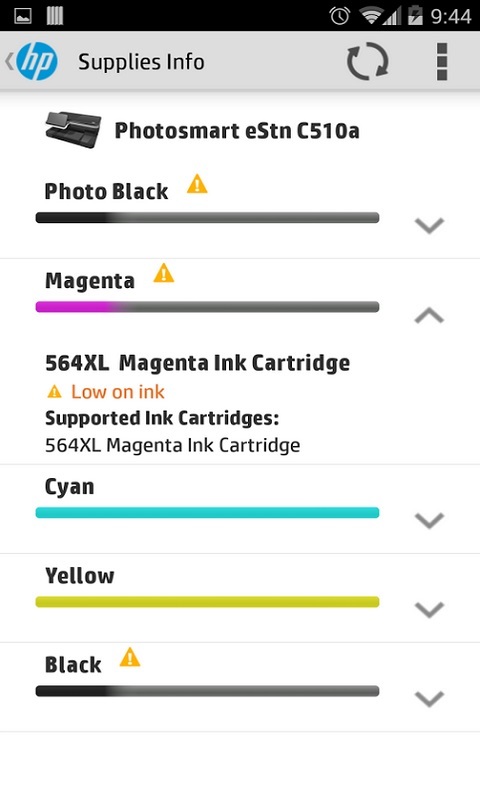Tap small warning icon beside Low on ink
Screen dimensions: 480x800
point(54,392)
